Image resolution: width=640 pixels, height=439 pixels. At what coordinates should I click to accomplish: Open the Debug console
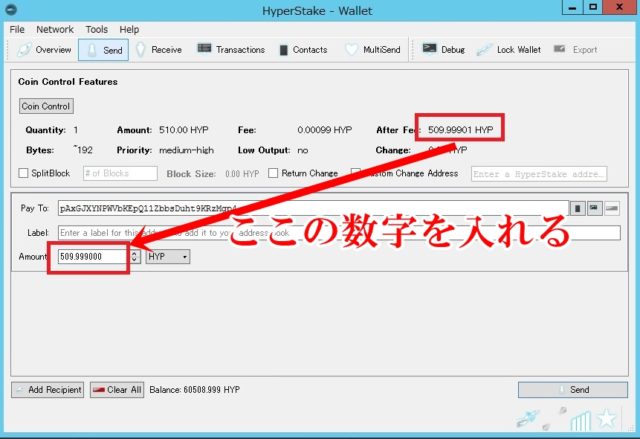[x=443, y=50]
